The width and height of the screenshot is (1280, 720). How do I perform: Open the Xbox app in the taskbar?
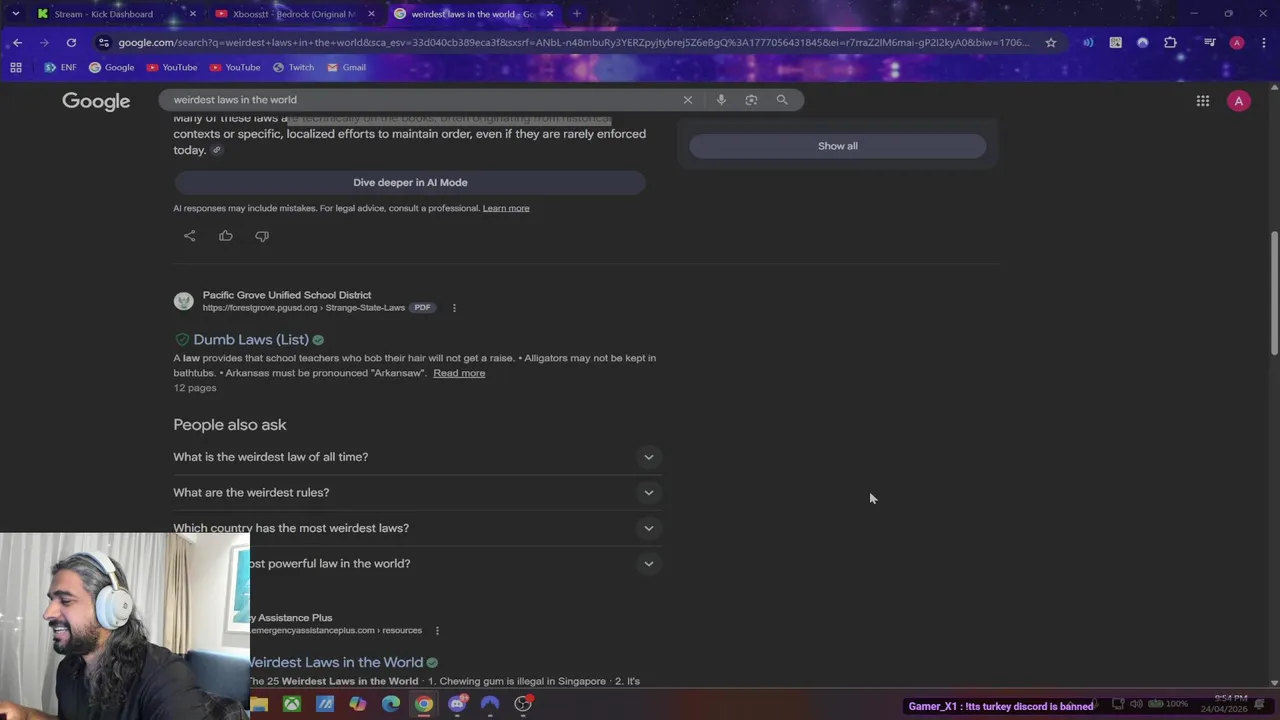click(x=291, y=704)
